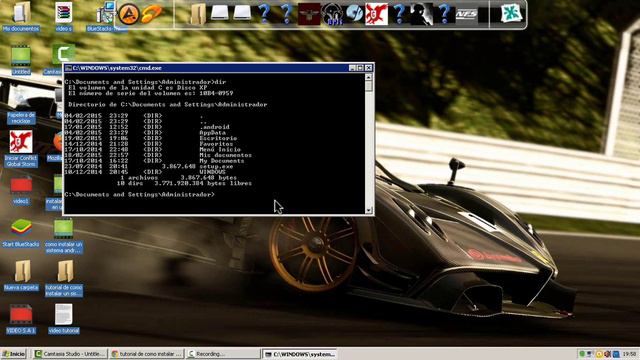
Task: Select the video1 desktop file
Action: click(21, 190)
